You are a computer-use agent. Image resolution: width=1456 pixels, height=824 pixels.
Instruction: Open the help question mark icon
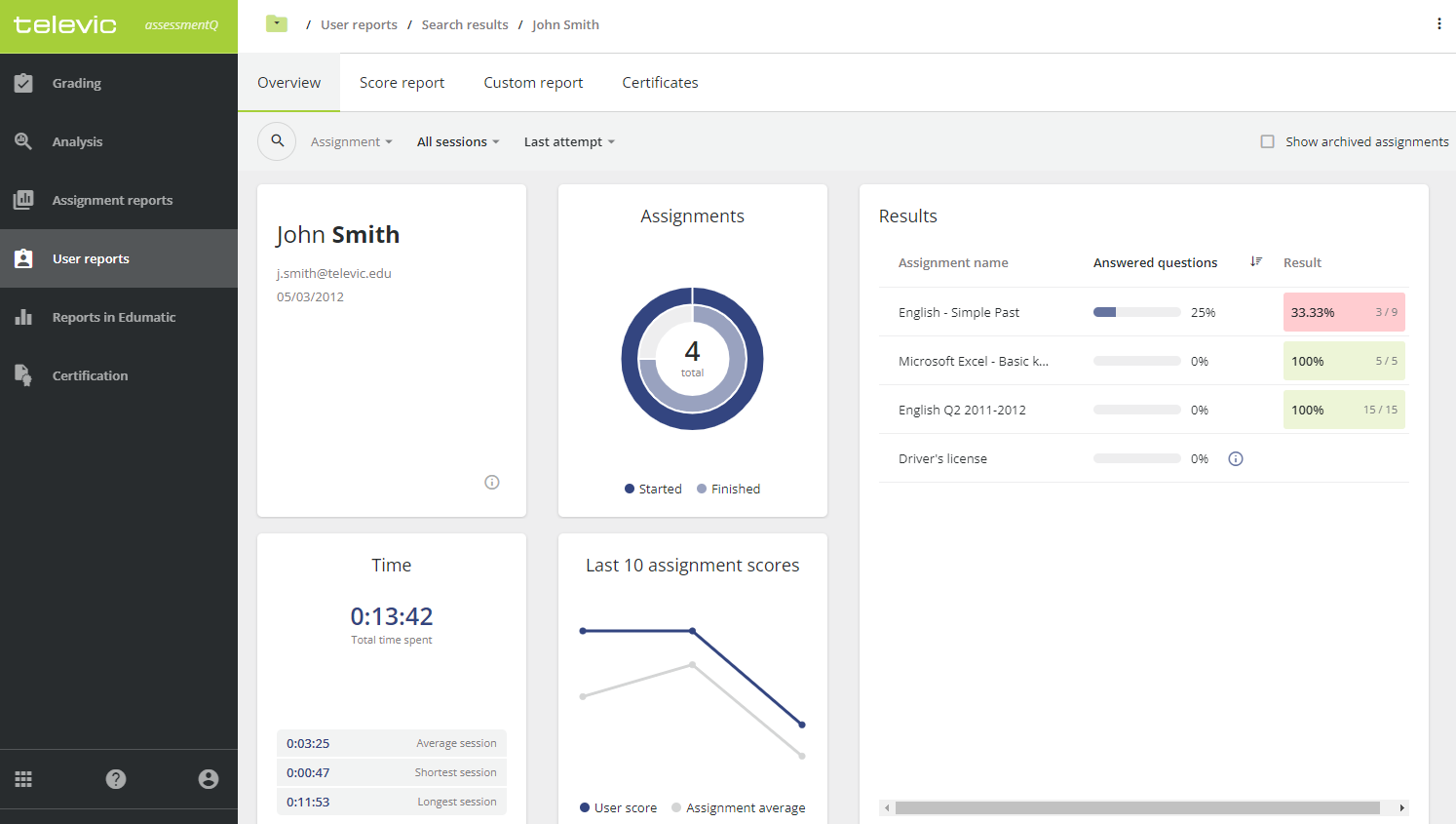[116, 779]
